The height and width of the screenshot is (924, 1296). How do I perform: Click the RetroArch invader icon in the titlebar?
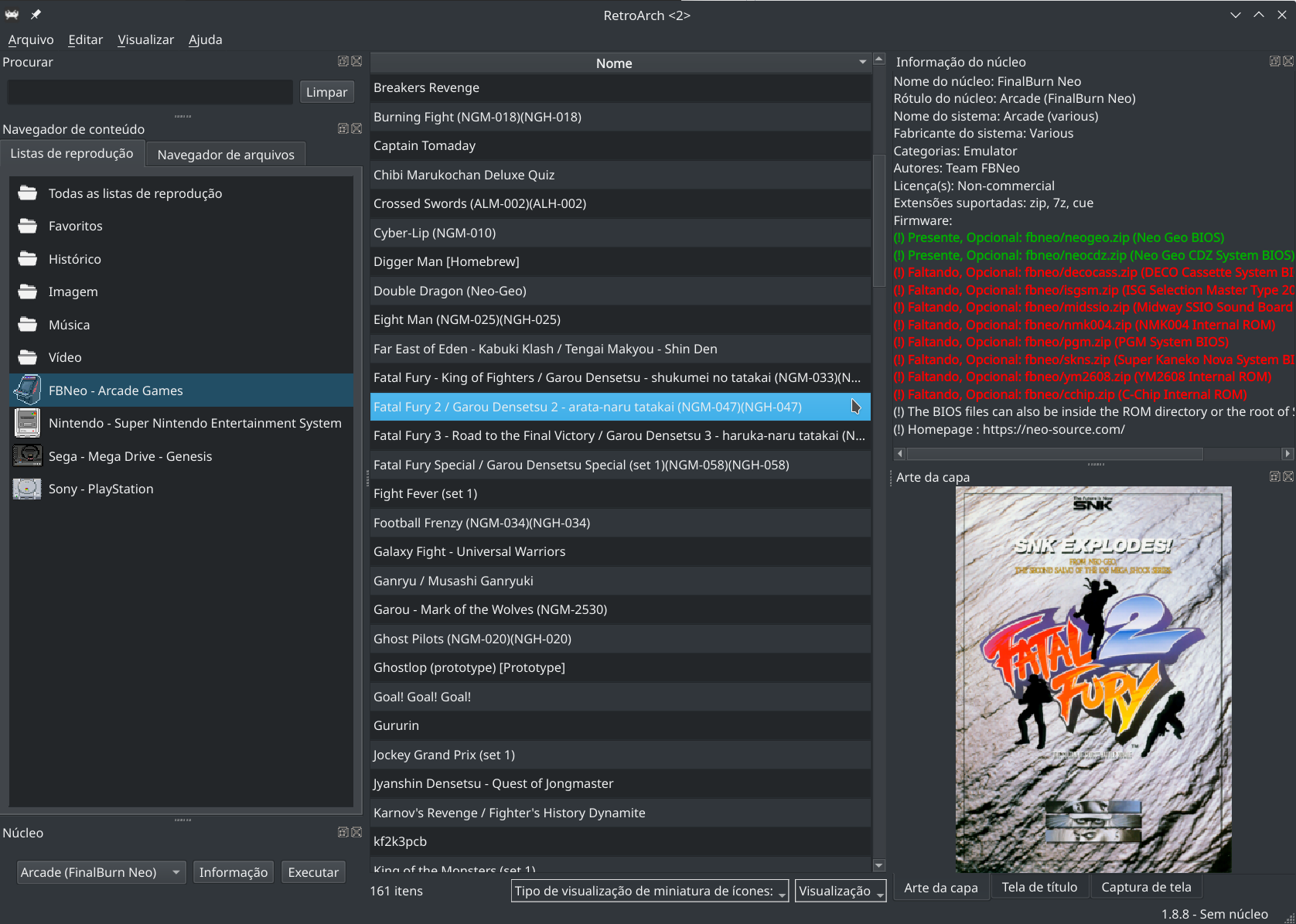point(11,14)
